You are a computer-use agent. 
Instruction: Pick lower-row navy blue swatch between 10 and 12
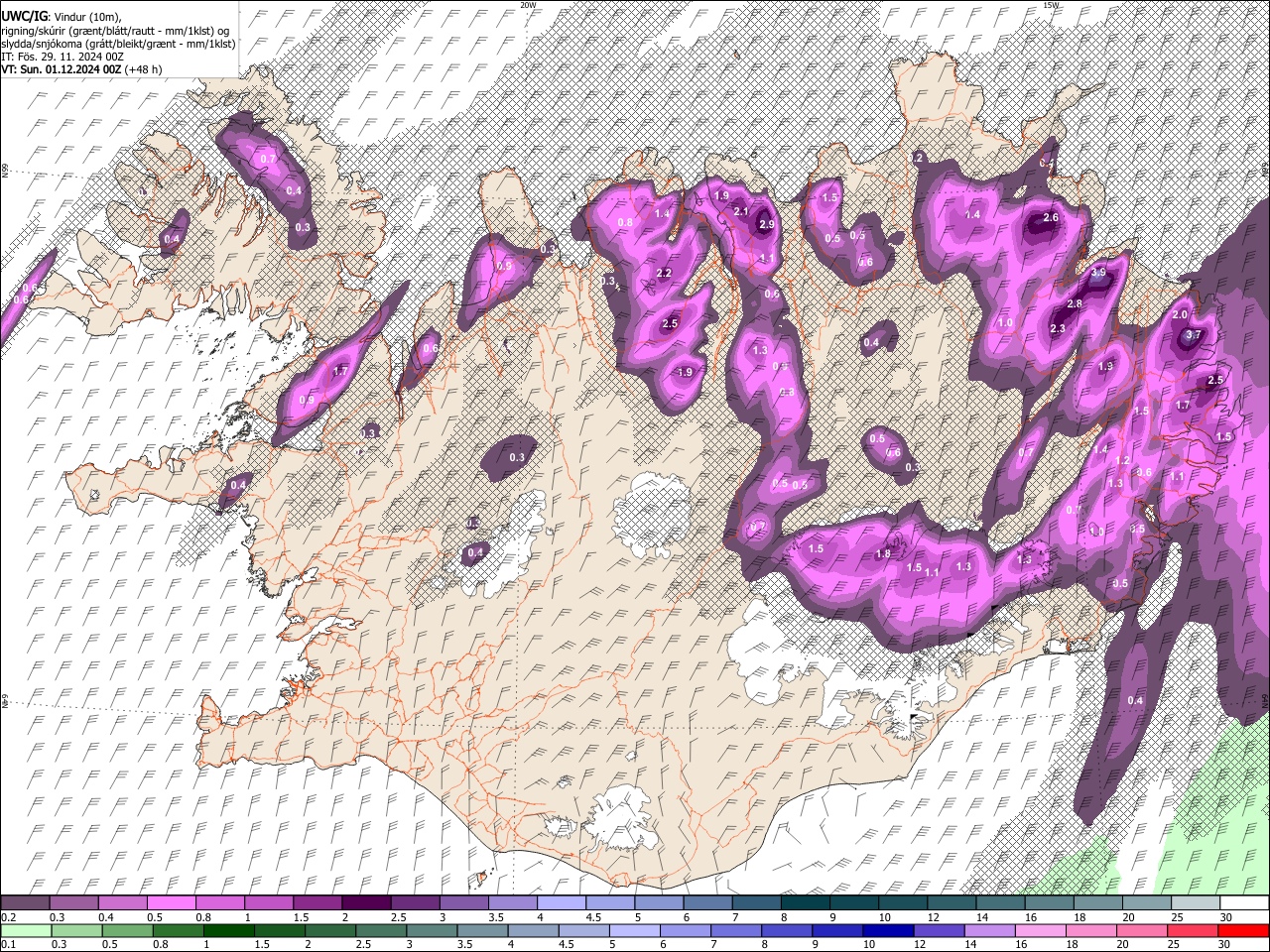tap(888, 930)
